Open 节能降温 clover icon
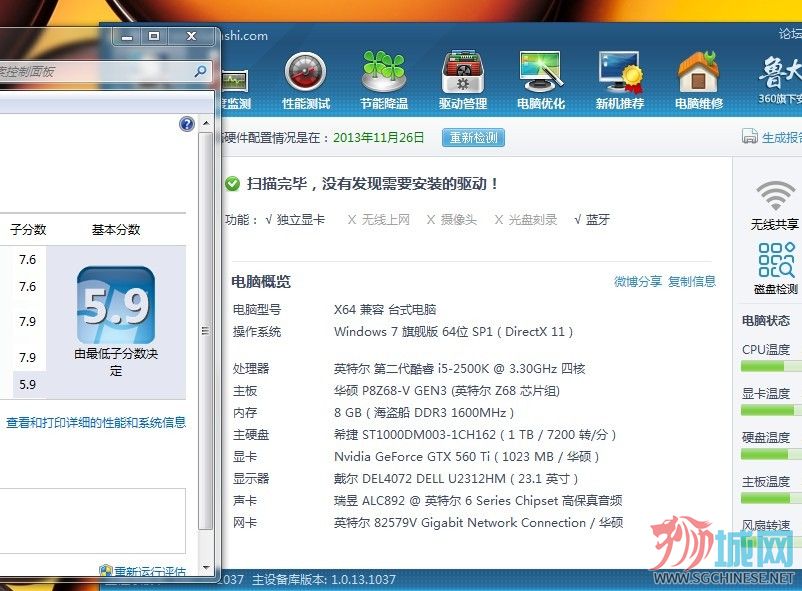 pyautogui.click(x=384, y=72)
